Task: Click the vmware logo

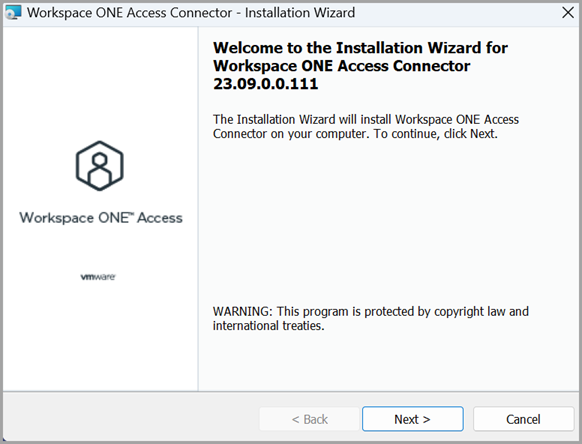Action: pos(98,277)
